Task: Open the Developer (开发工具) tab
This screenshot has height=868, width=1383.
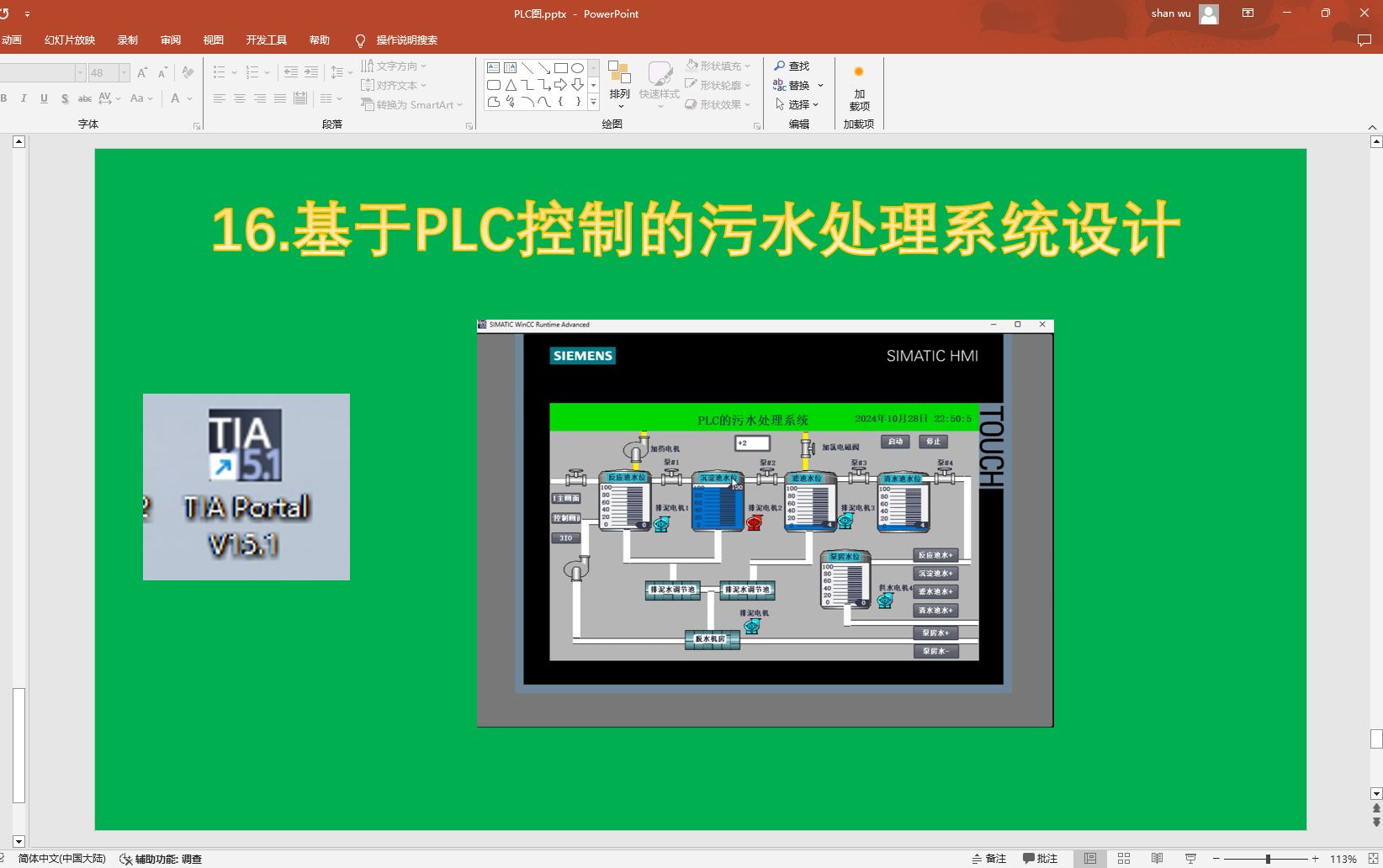Action: [x=267, y=40]
